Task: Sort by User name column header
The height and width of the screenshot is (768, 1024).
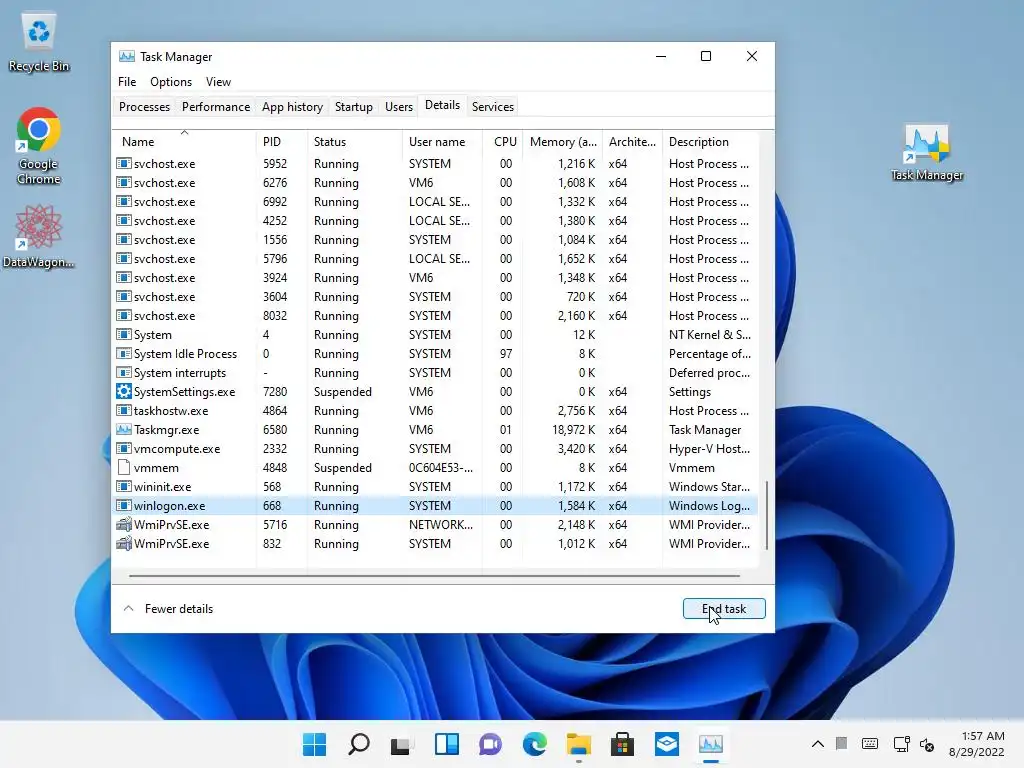Action: [442, 142]
